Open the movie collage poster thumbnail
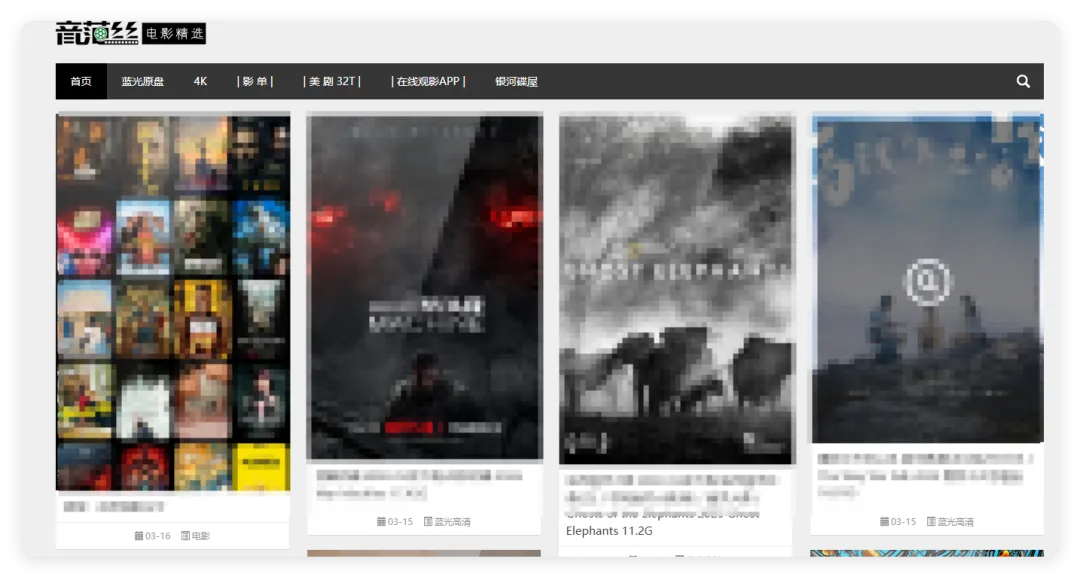The height and width of the screenshot is (577, 1080). pos(173,303)
